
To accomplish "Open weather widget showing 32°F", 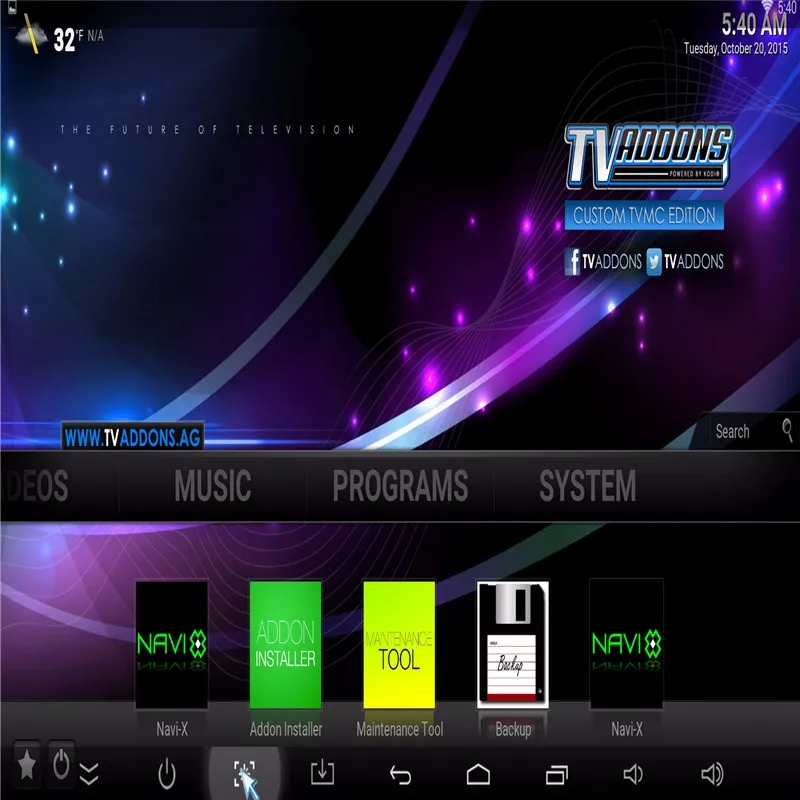I will point(59,37).
